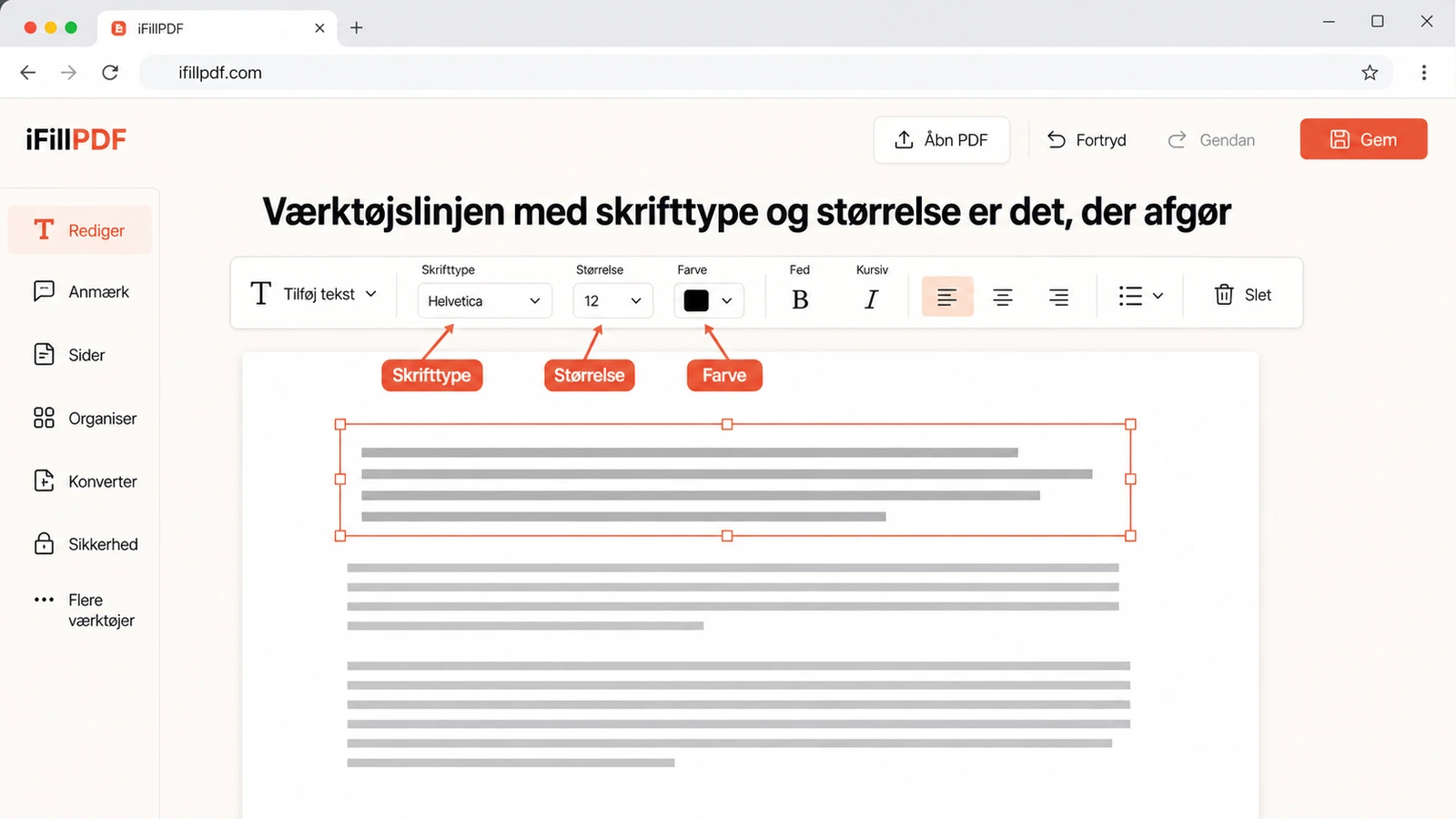Screen dimensions: 1456x819
Task: Click the Åbn PDF button
Action: coord(942,140)
